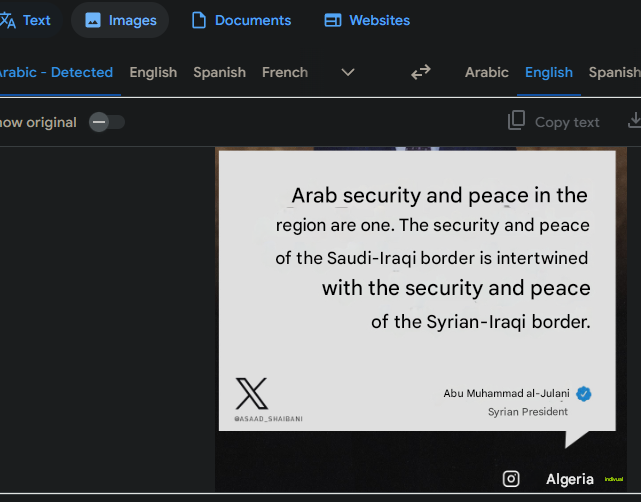
Task: Click the translated quote image
Action: [x=421, y=320]
